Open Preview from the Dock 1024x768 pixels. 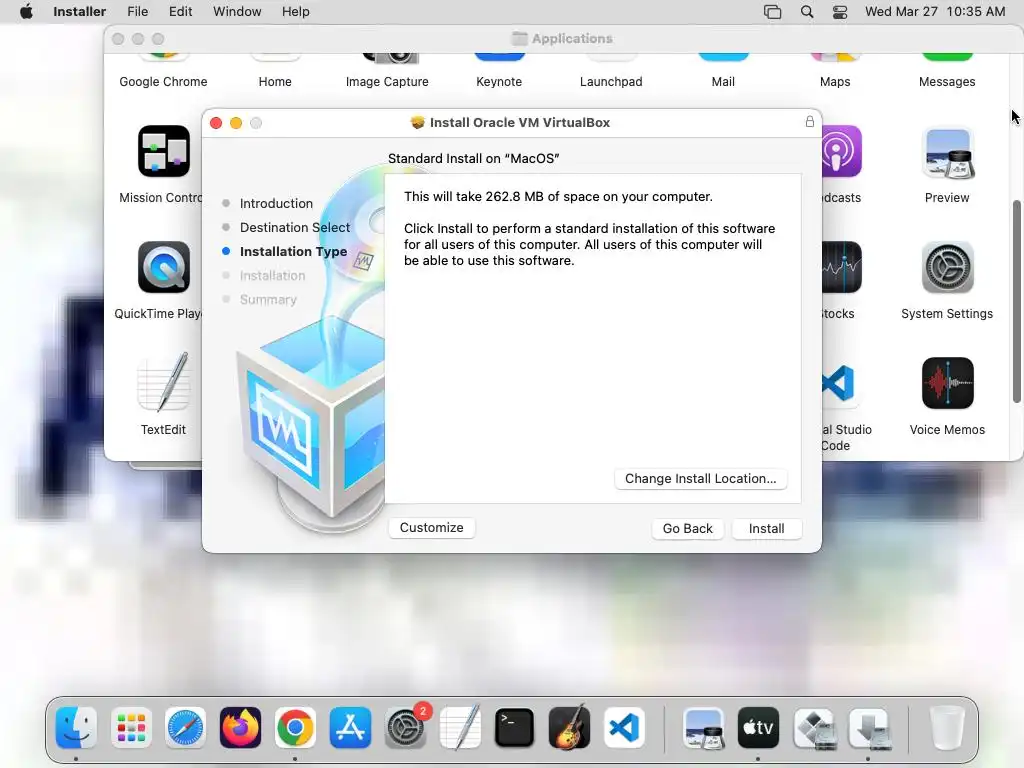point(703,728)
